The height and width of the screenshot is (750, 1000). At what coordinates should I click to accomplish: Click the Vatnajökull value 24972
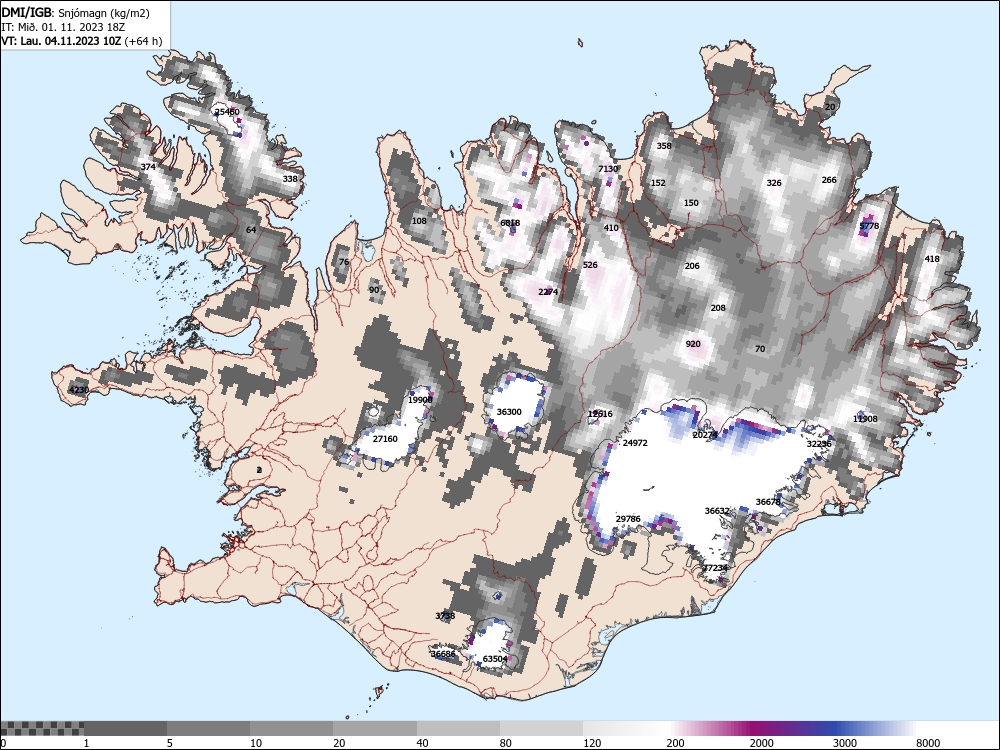tap(635, 443)
